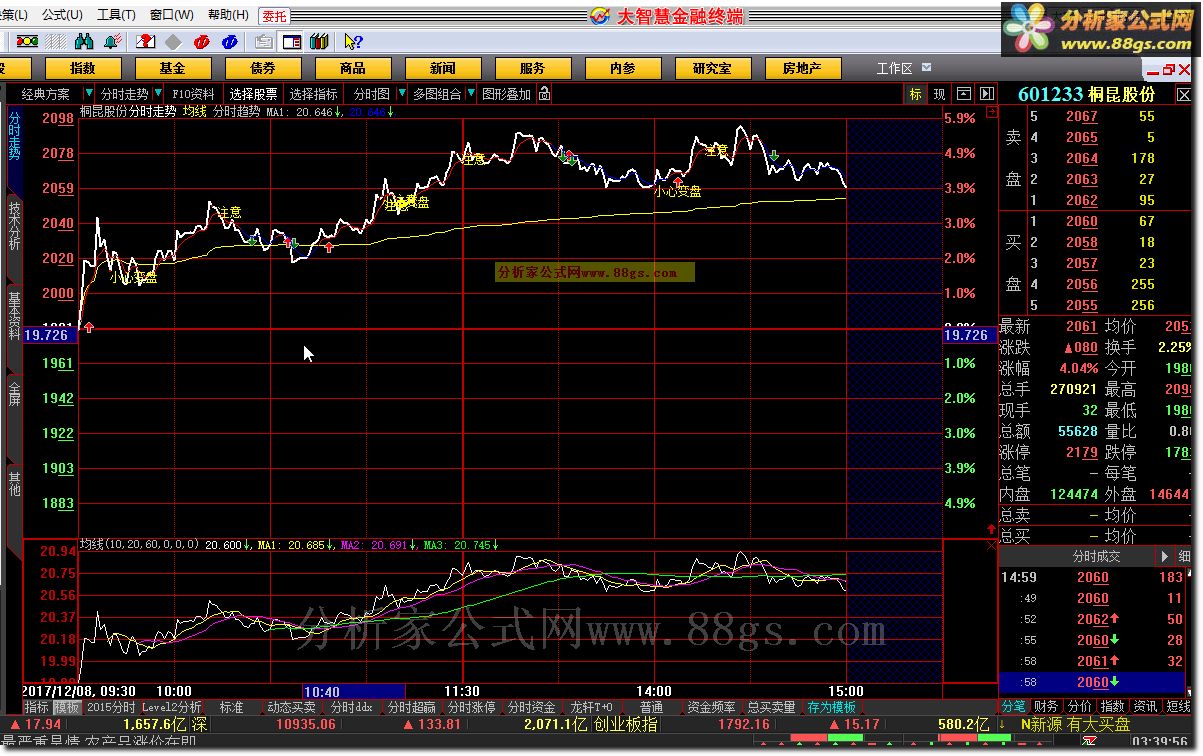Open the books library icon

tap(320, 41)
